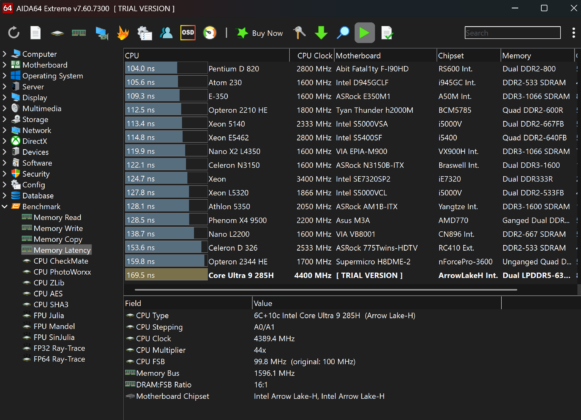Click the results report checkmark icon
Screen dimensions: 581x420
387,33
